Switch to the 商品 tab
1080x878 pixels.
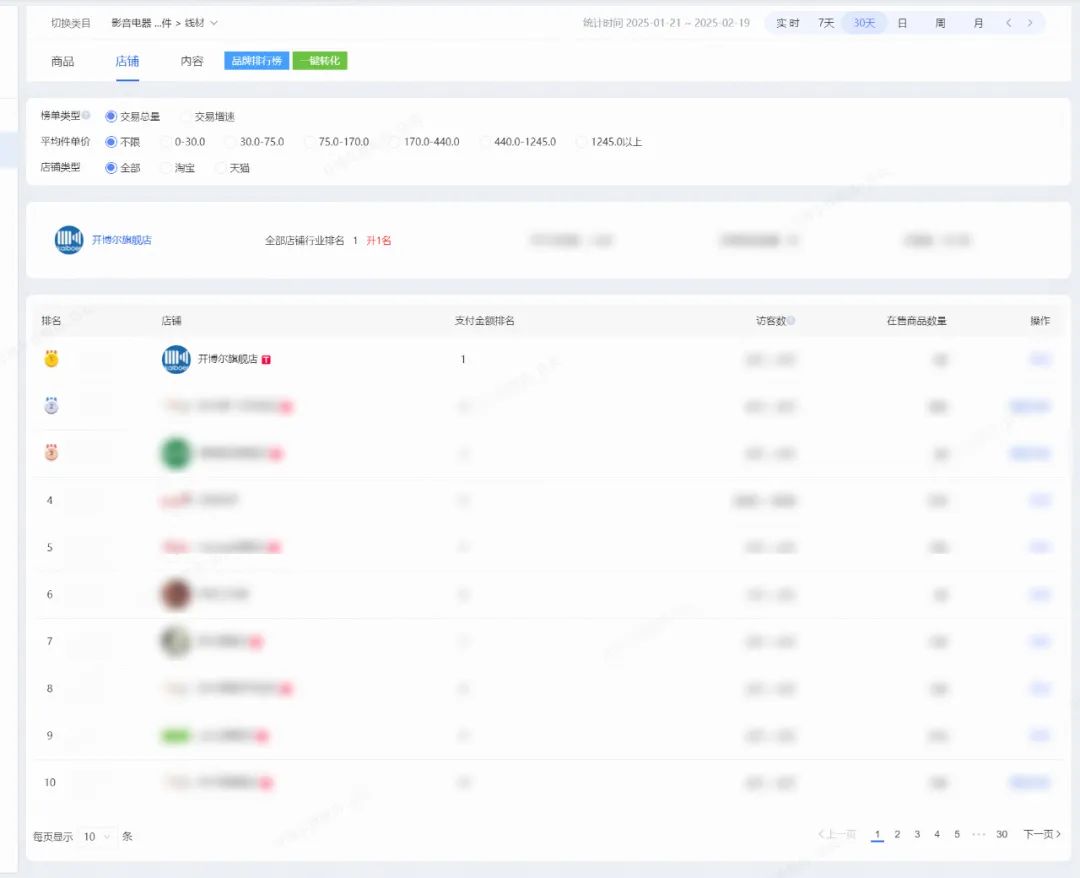point(62,61)
